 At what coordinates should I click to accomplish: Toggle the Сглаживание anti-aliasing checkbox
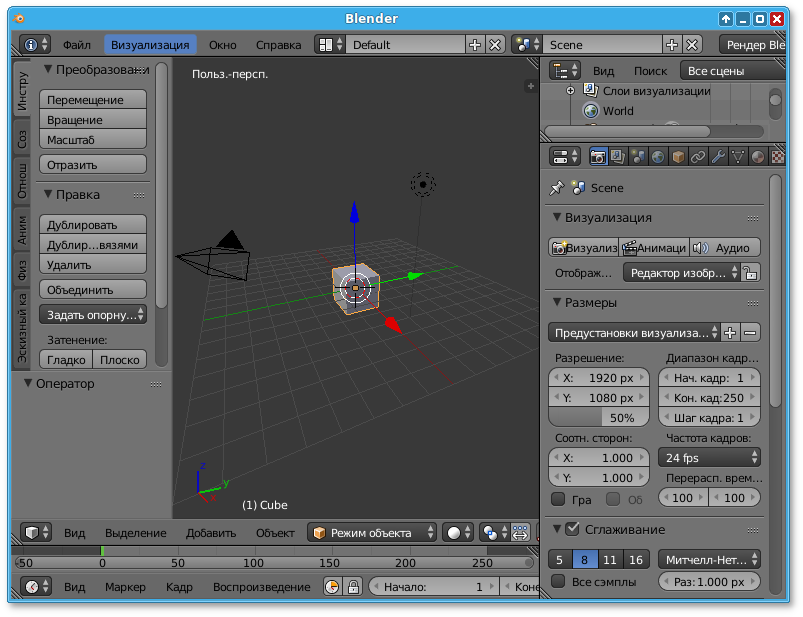573,529
